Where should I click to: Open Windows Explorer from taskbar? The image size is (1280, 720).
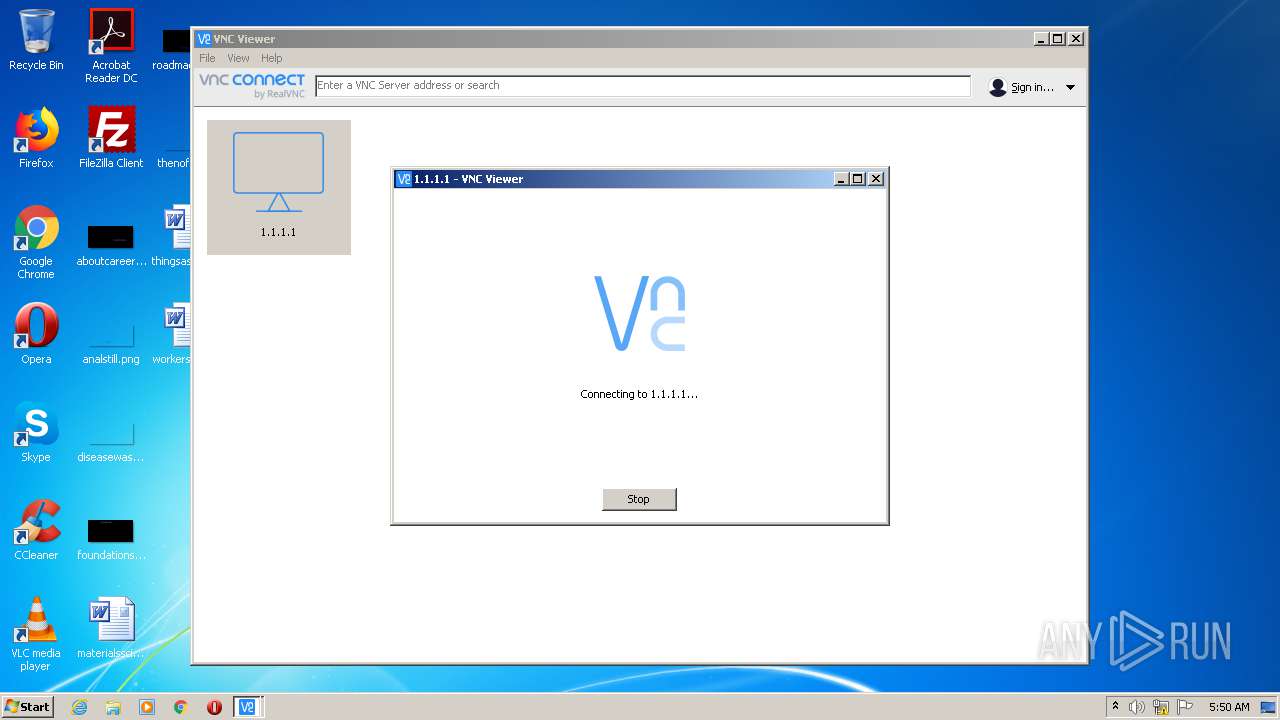(113, 707)
